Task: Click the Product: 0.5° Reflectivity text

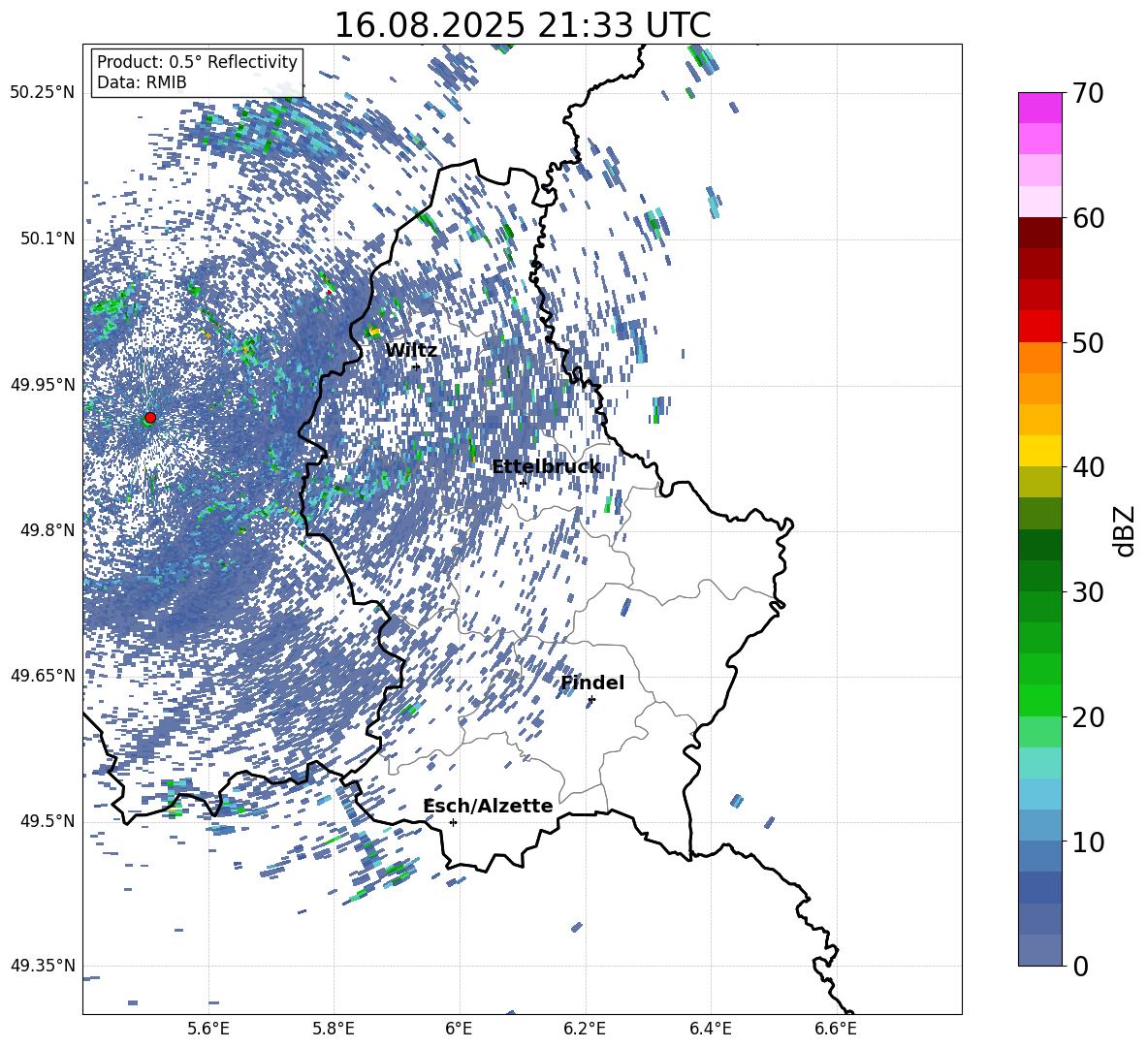Action: pos(198,61)
